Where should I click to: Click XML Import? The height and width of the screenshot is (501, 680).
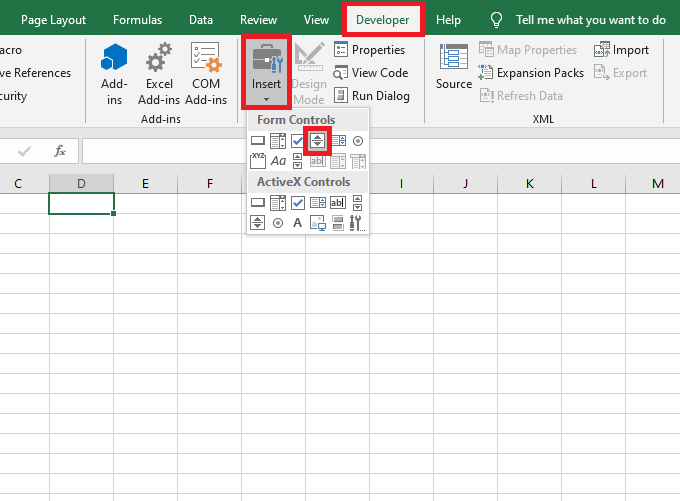[x=621, y=50]
